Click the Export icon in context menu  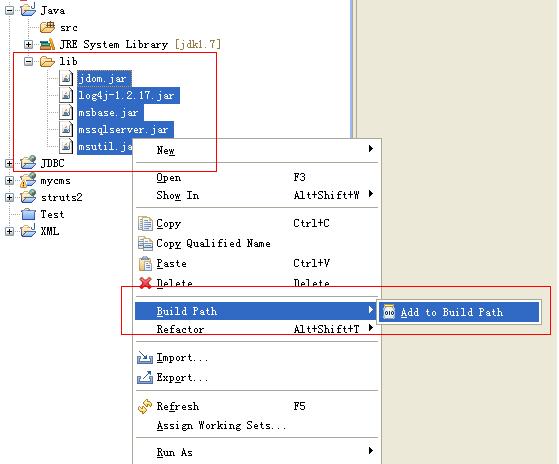click(145, 377)
